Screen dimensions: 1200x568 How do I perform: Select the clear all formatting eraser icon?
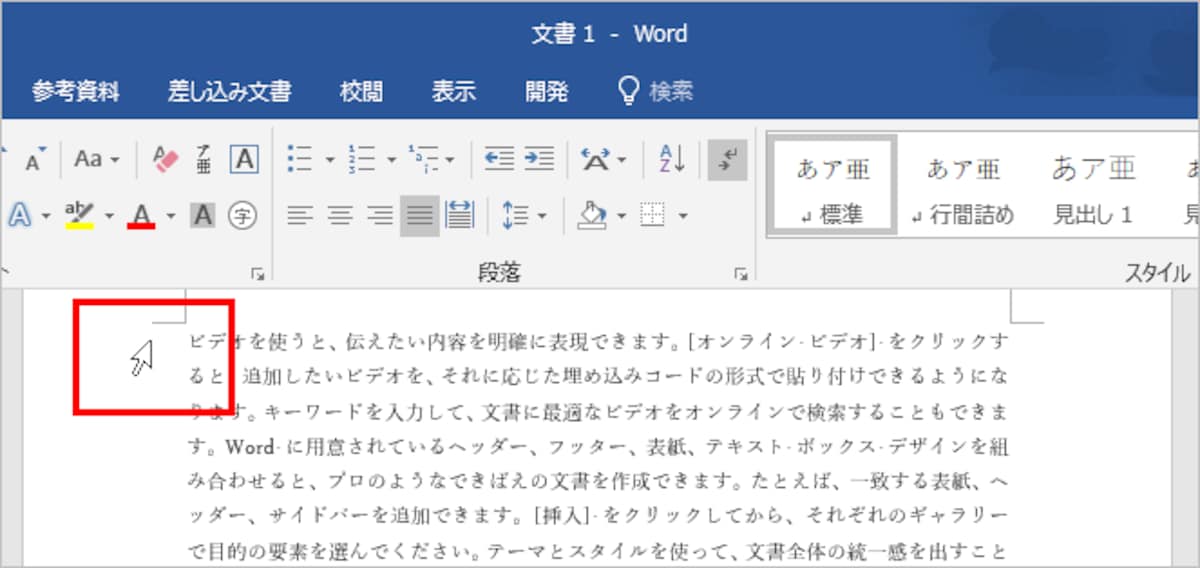164,159
